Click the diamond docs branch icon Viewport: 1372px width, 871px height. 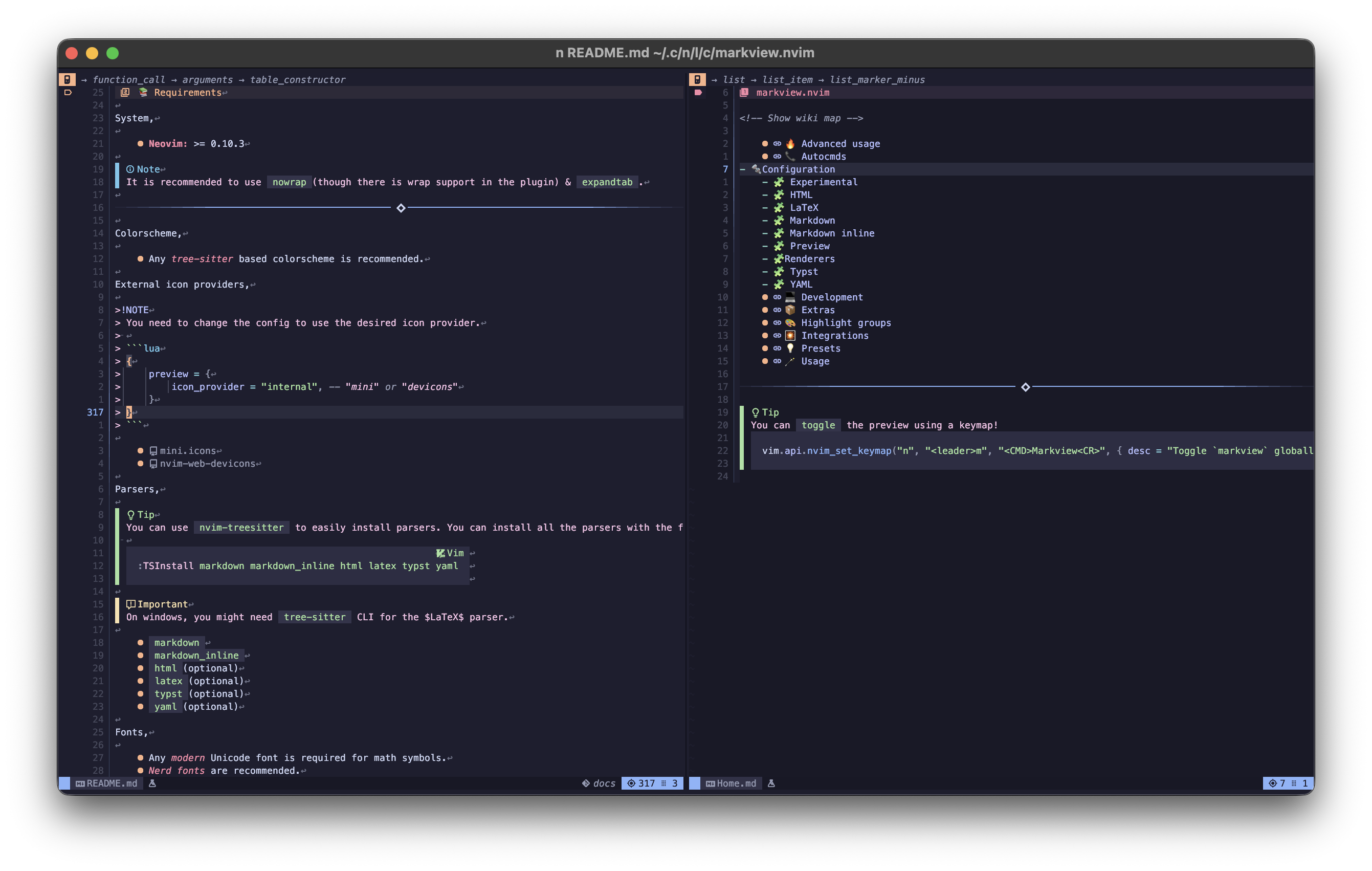[586, 783]
